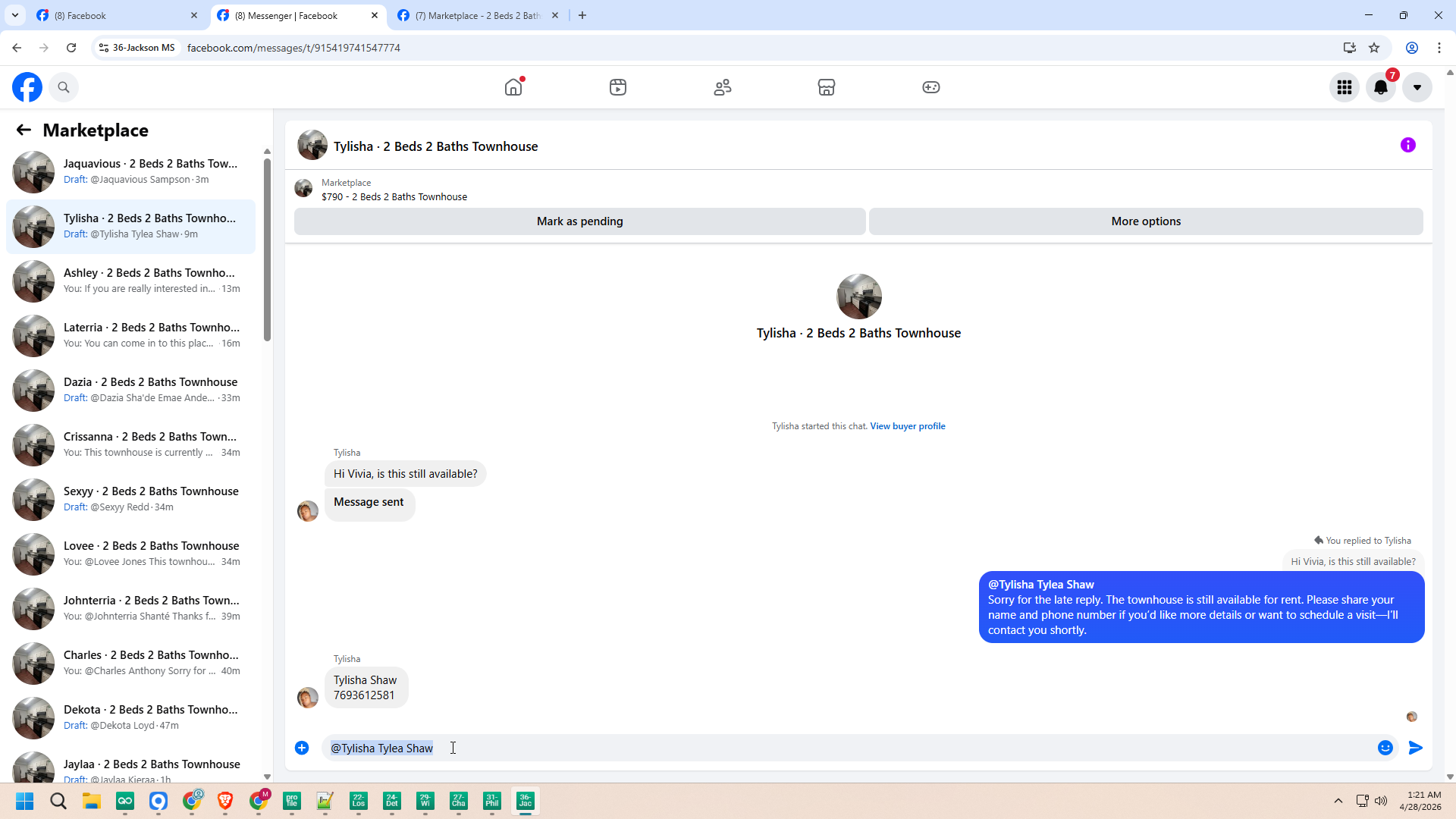Click Tylisha Shaw 7693612581 message
This screenshot has height=819, width=1456.
[x=366, y=688]
